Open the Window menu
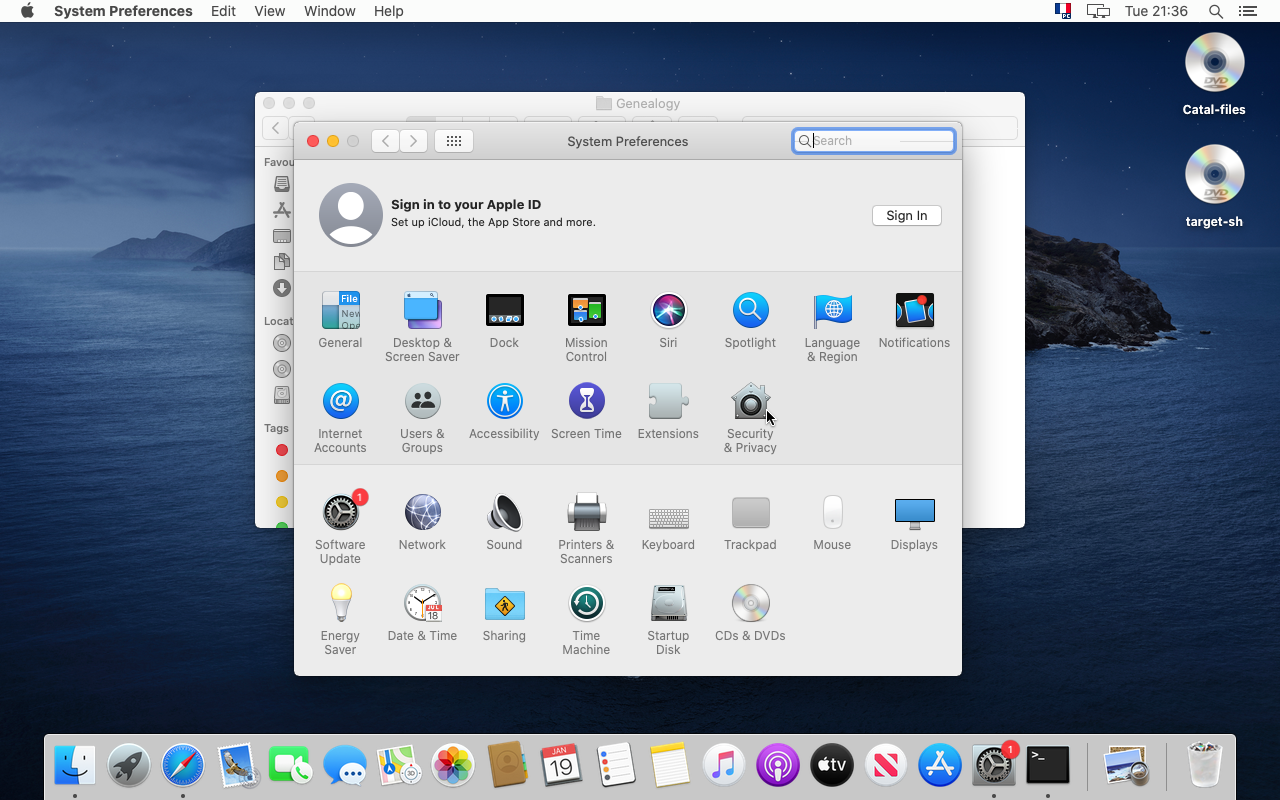Image resolution: width=1280 pixels, height=800 pixels. click(x=330, y=11)
